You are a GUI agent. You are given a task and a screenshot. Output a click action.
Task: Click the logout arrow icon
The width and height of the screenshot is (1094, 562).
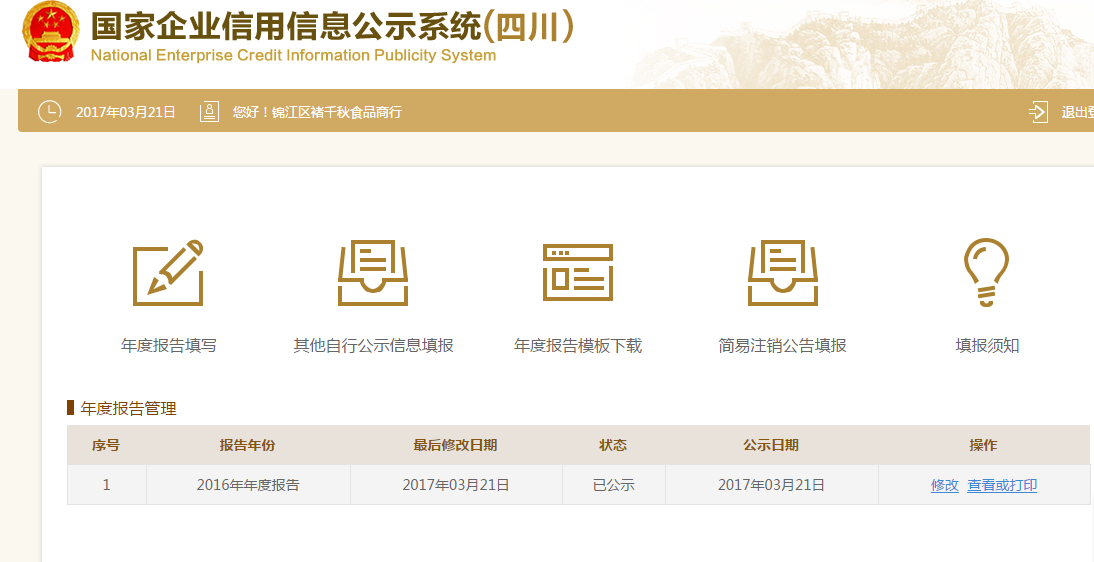(1038, 112)
